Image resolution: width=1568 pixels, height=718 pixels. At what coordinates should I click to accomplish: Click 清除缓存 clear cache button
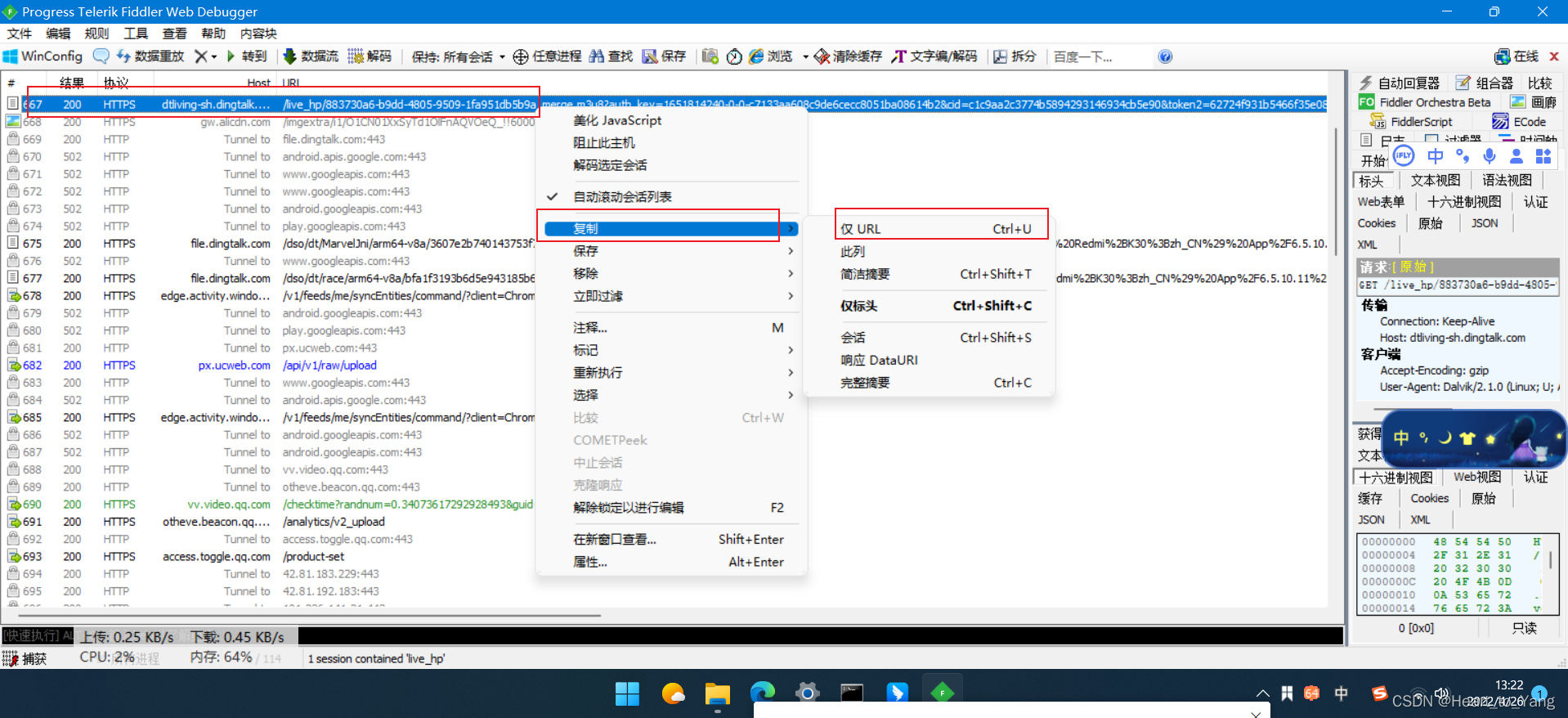(848, 56)
